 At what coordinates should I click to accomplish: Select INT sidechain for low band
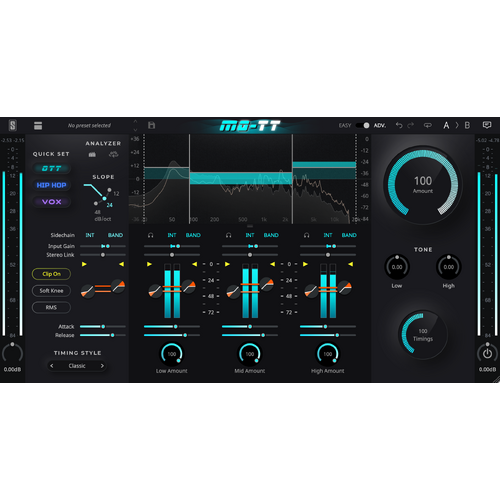coord(172,235)
